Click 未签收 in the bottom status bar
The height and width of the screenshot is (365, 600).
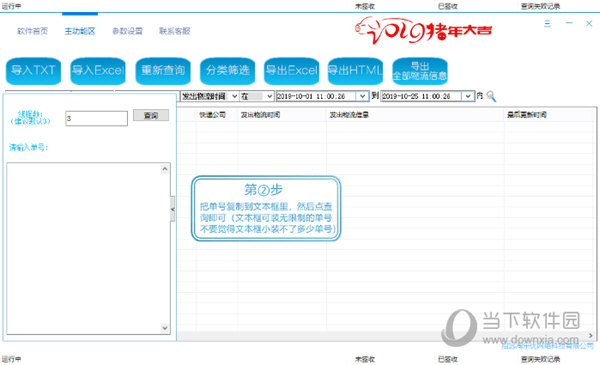[365, 359]
